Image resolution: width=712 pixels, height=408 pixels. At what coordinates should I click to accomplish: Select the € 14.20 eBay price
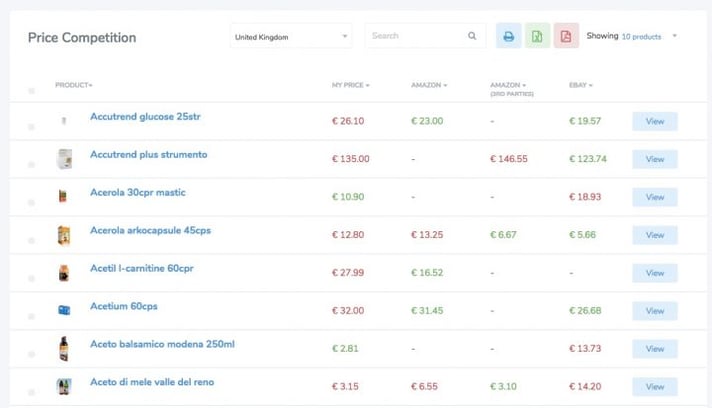[x=585, y=386]
